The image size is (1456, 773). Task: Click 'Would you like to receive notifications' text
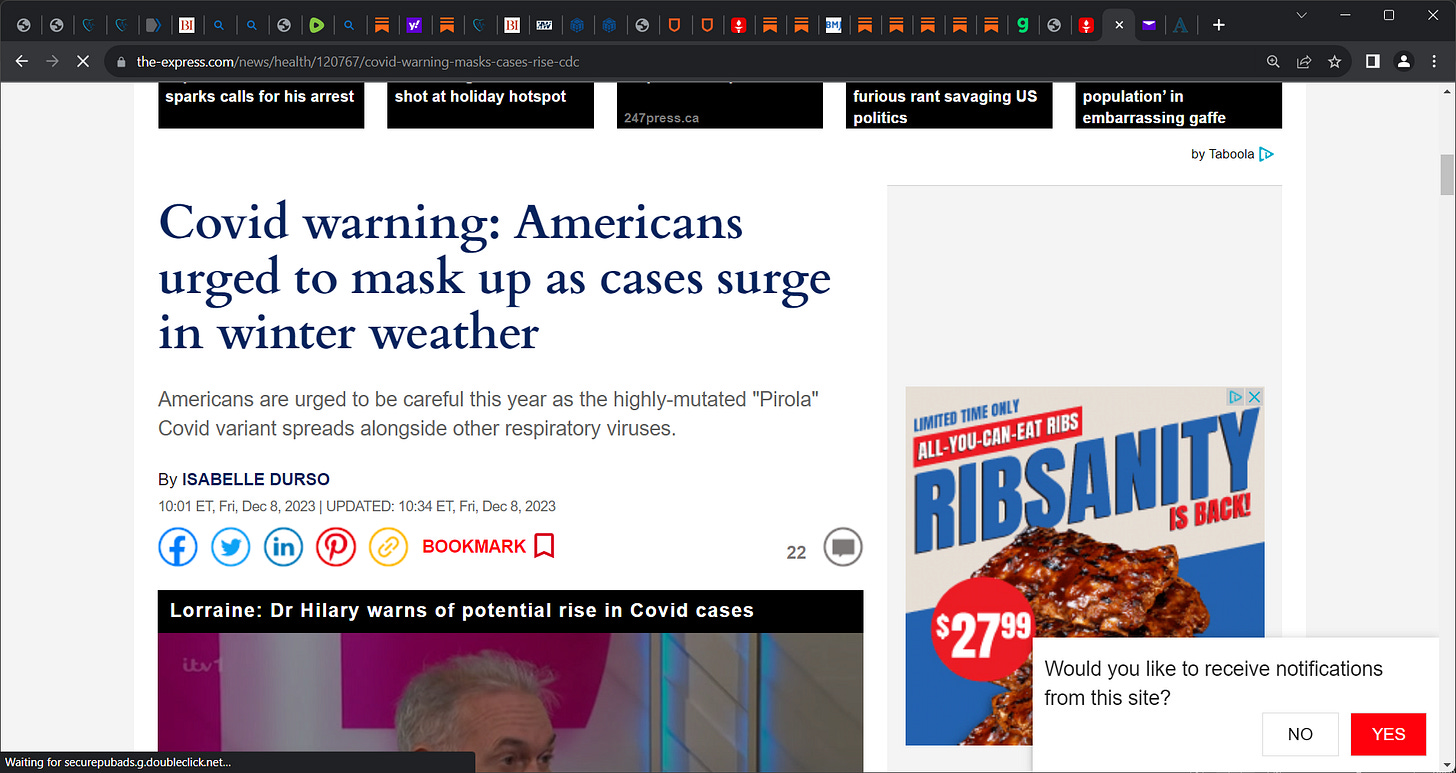(1213, 683)
